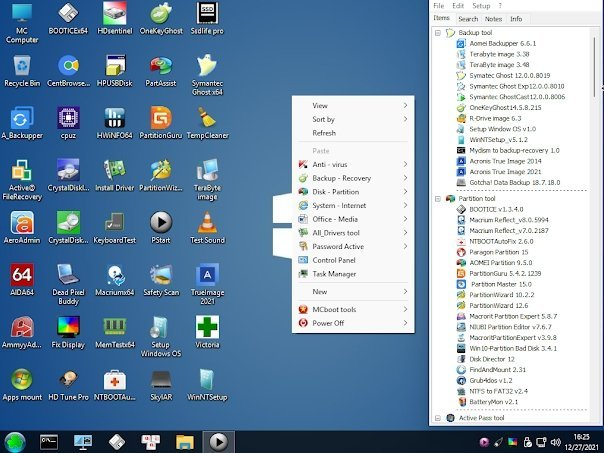Open Backup - Recovery submenu
This screenshot has width=604, height=453.
tap(353, 178)
